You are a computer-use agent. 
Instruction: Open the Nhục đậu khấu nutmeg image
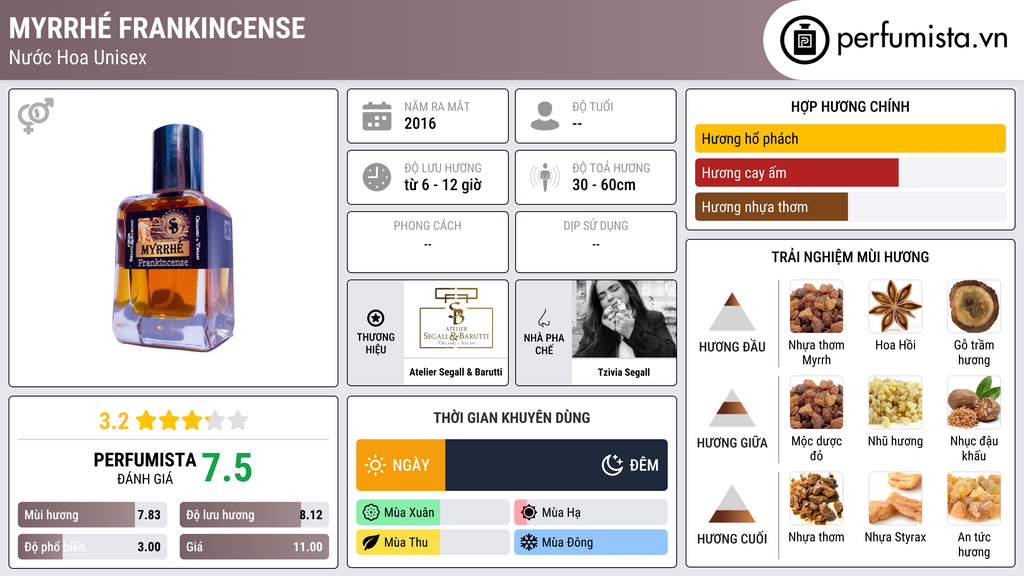[x=974, y=403]
